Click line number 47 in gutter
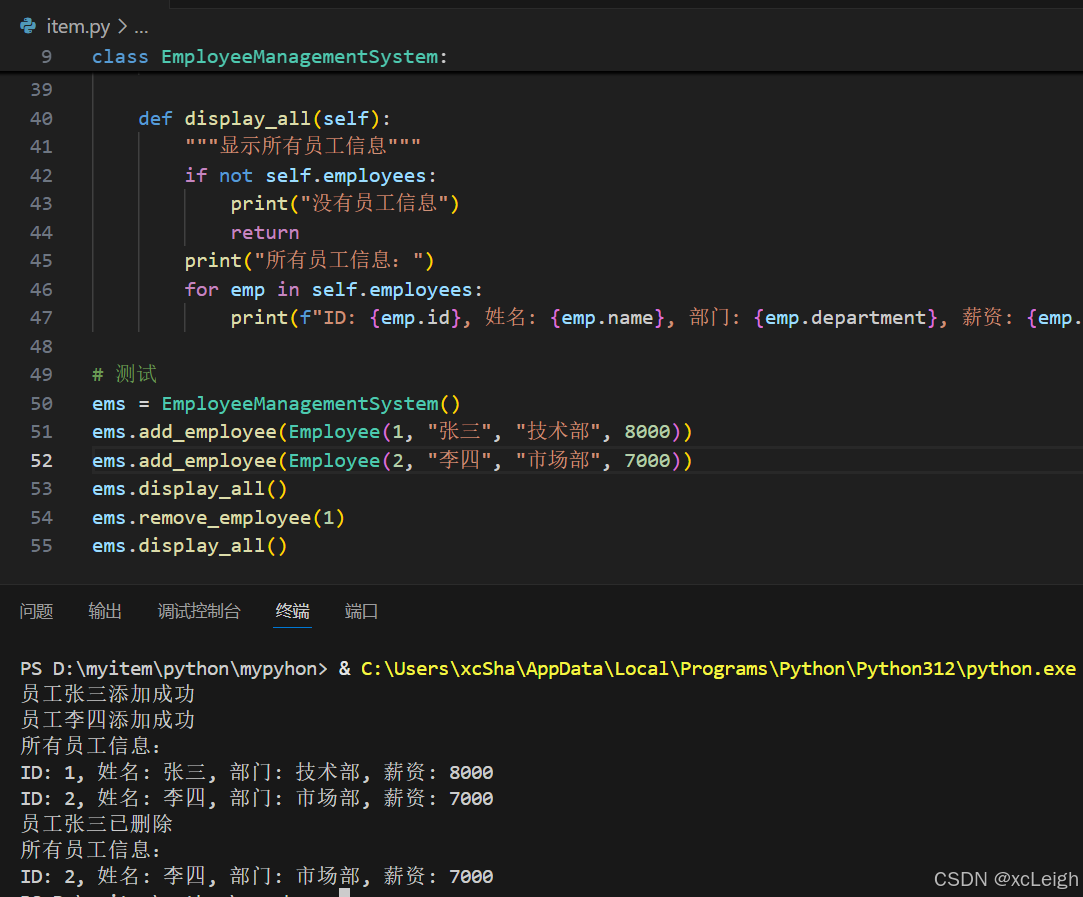The image size is (1083, 897). (41, 318)
